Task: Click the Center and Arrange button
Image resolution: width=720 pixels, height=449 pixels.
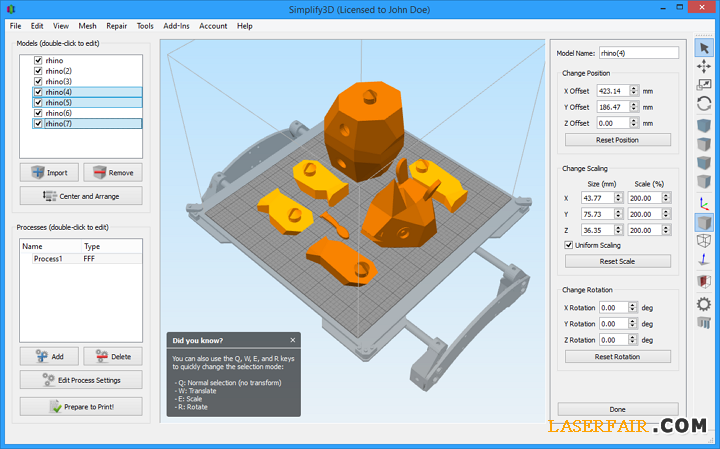Action: click(x=81, y=196)
